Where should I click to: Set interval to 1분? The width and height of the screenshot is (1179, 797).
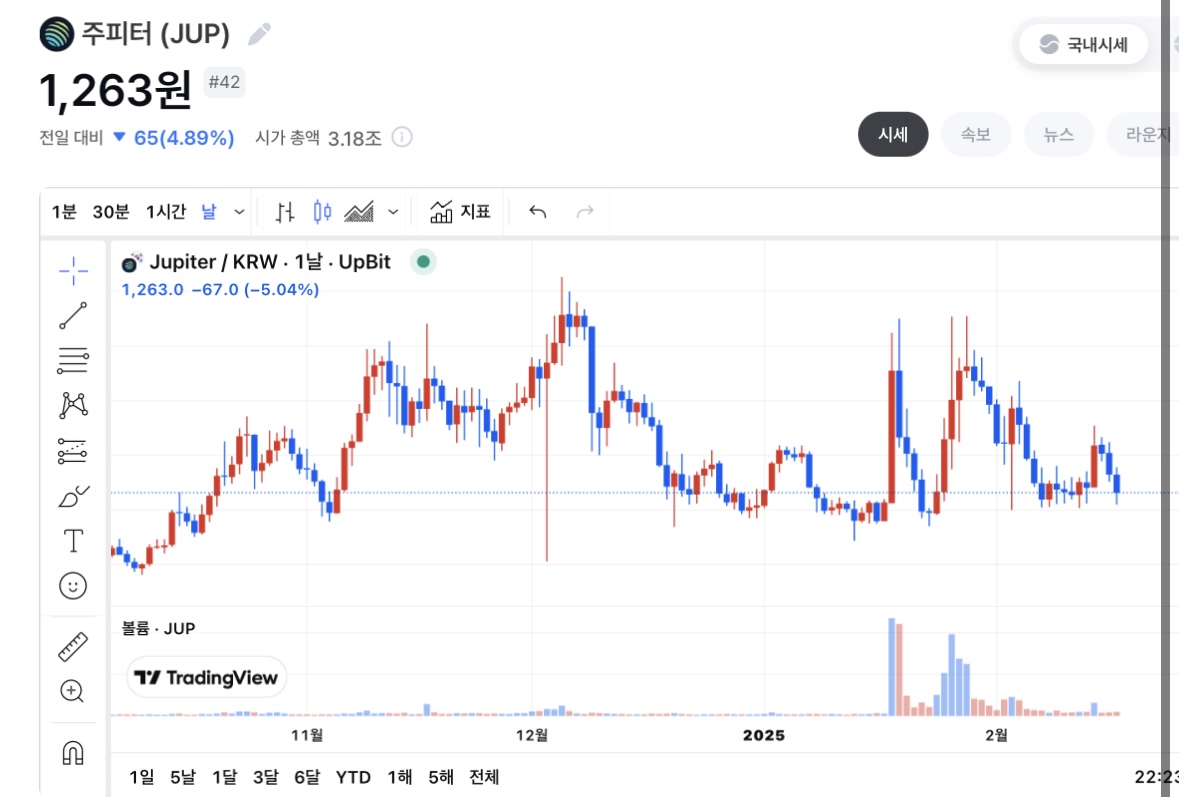click(64, 212)
